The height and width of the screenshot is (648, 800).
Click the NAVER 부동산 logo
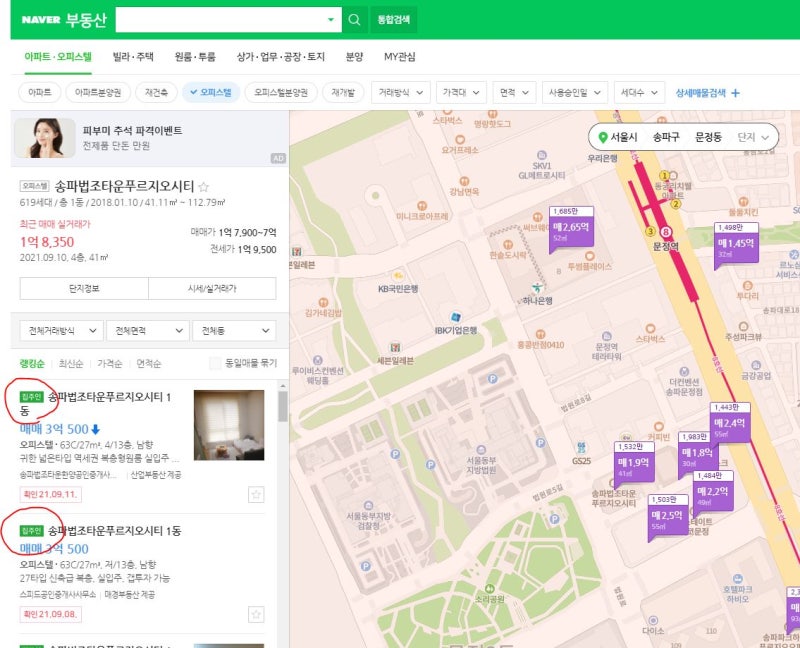click(x=64, y=20)
